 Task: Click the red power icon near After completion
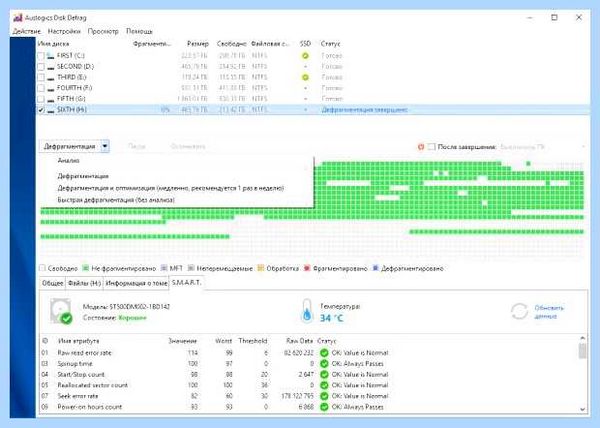tap(421, 146)
